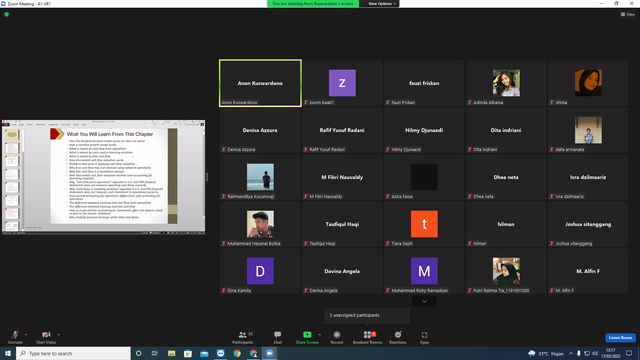Open the audio options arrow beside Unmute

(x=26, y=335)
